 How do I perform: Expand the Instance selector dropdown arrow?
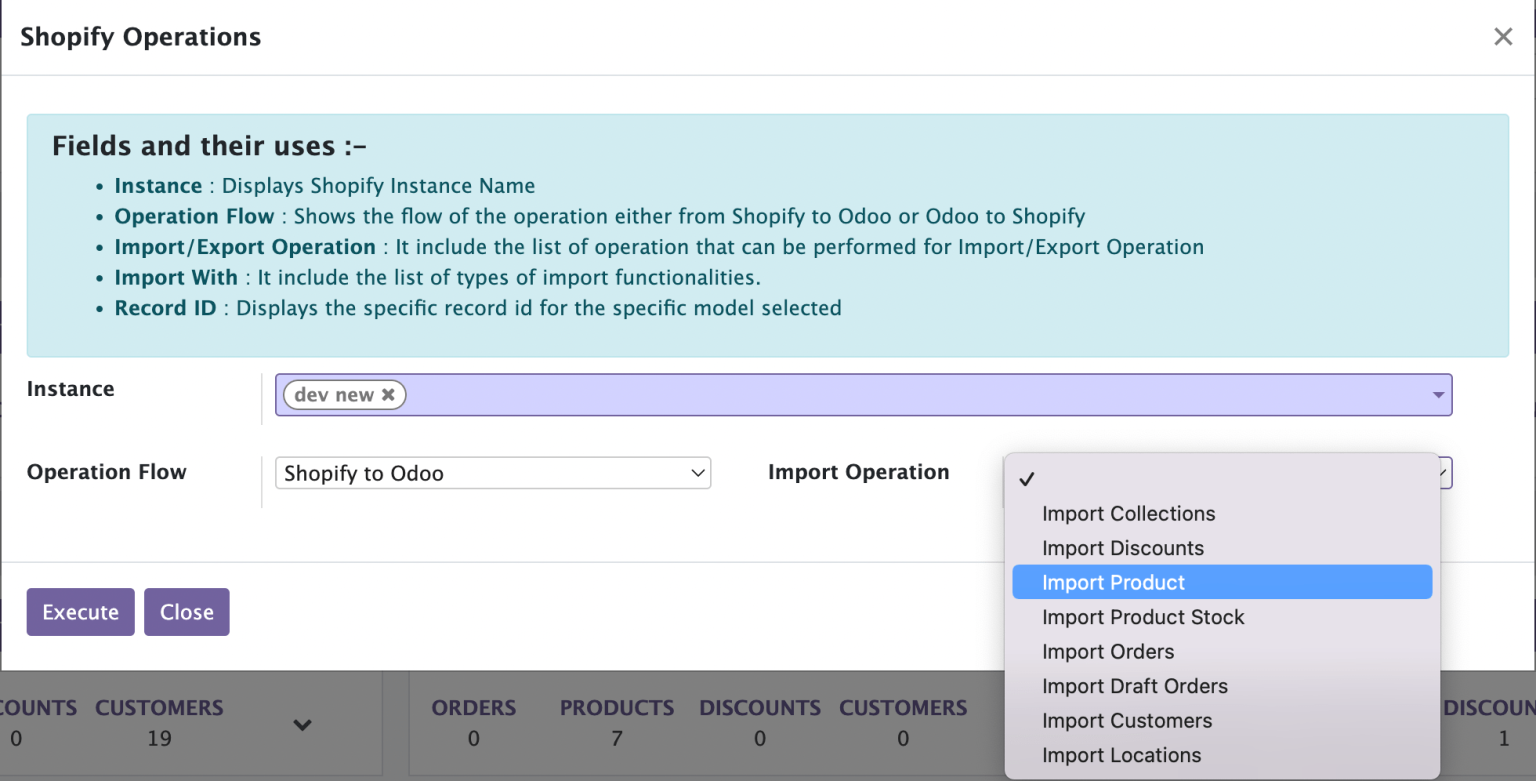(1437, 394)
